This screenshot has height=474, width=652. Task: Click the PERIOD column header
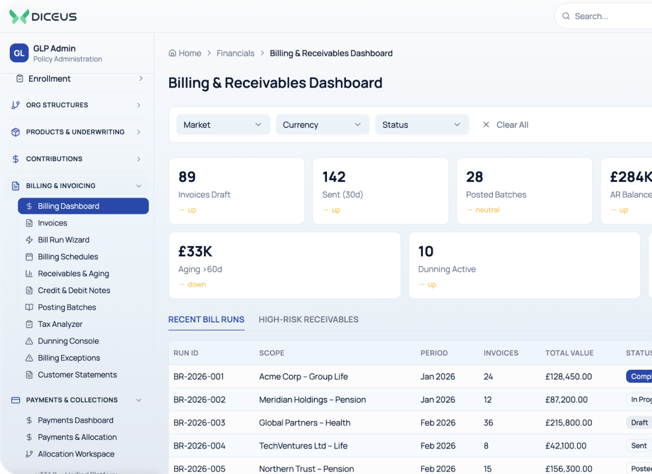(x=434, y=353)
